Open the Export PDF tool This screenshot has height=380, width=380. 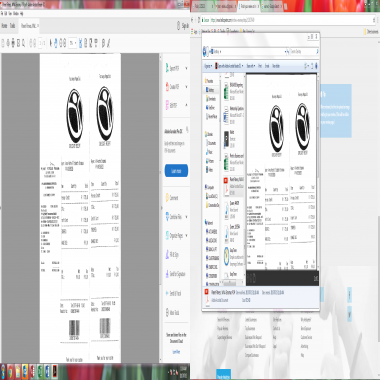(x=173, y=68)
